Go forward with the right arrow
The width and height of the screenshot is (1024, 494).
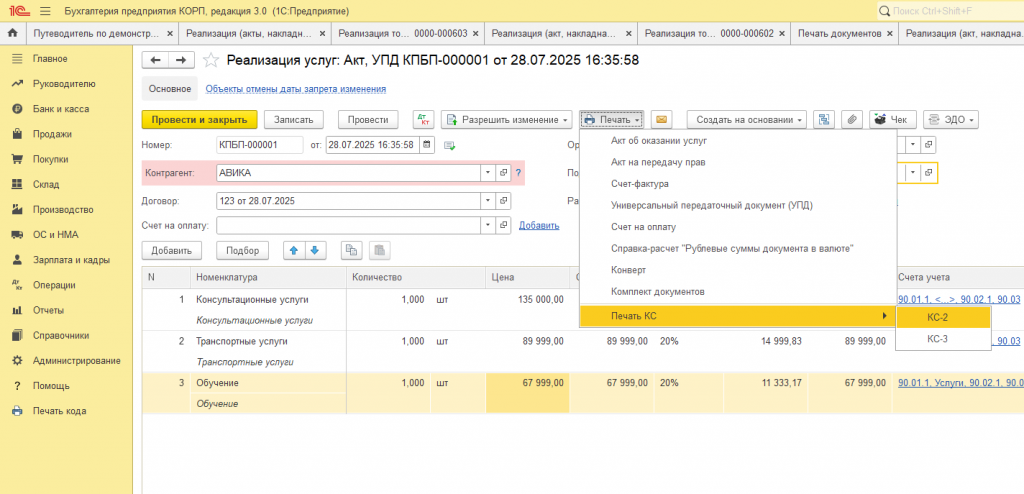click(x=182, y=60)
